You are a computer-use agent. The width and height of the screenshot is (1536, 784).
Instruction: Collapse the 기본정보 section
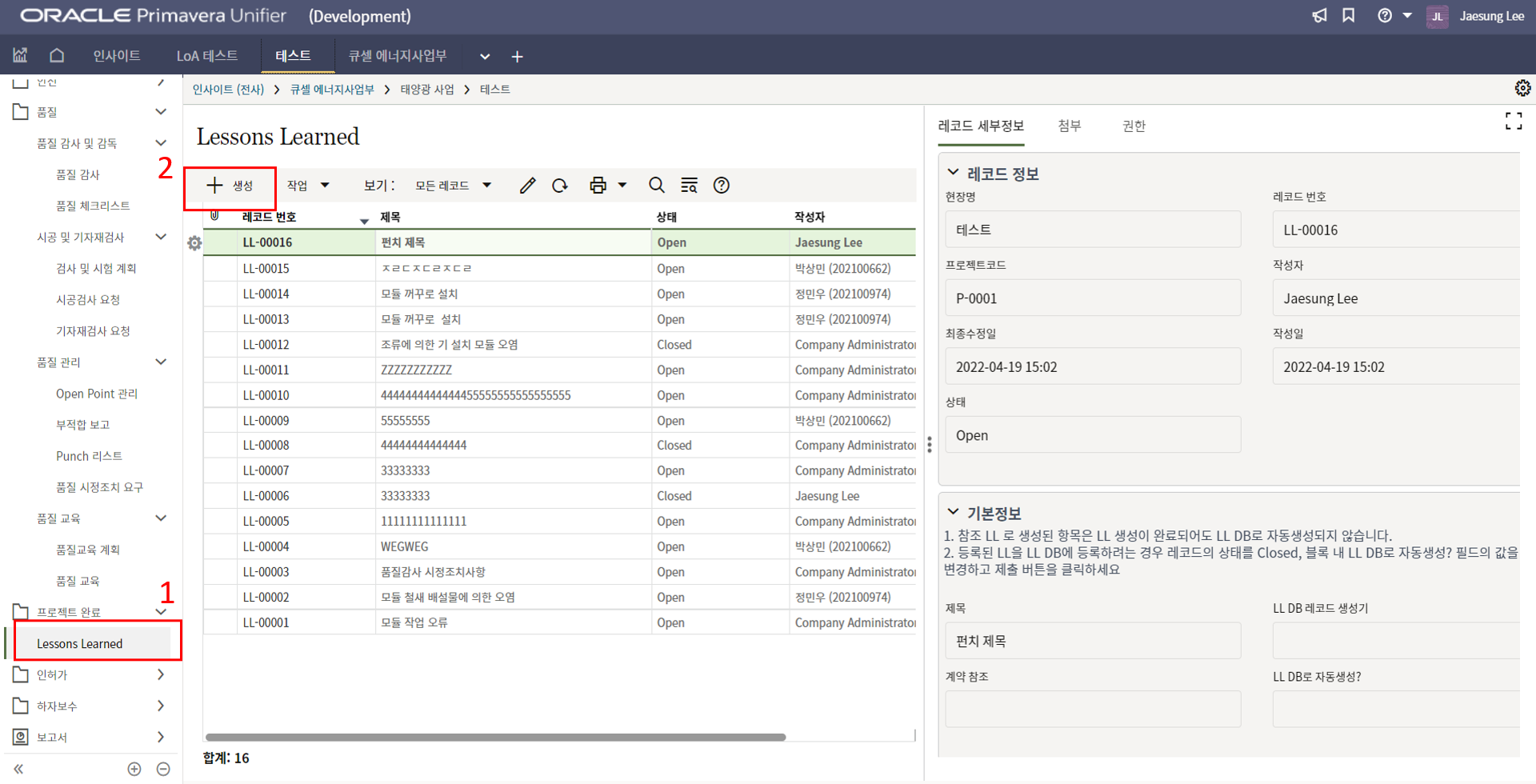(953, 513)
